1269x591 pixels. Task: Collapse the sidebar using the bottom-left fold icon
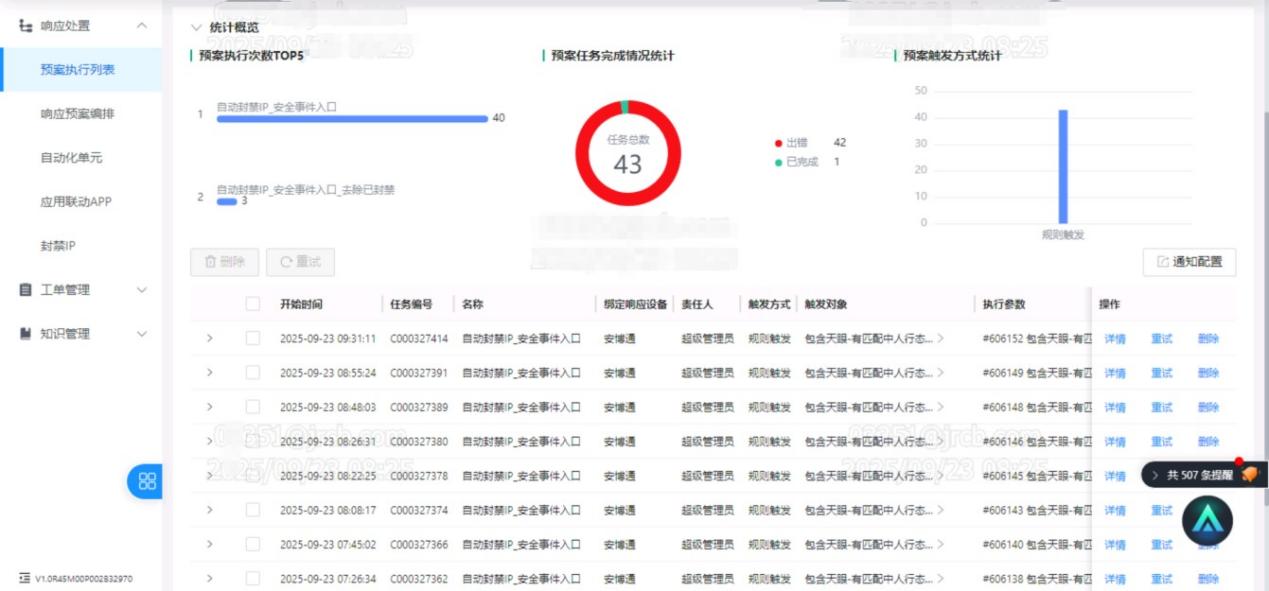pos(25,578)
